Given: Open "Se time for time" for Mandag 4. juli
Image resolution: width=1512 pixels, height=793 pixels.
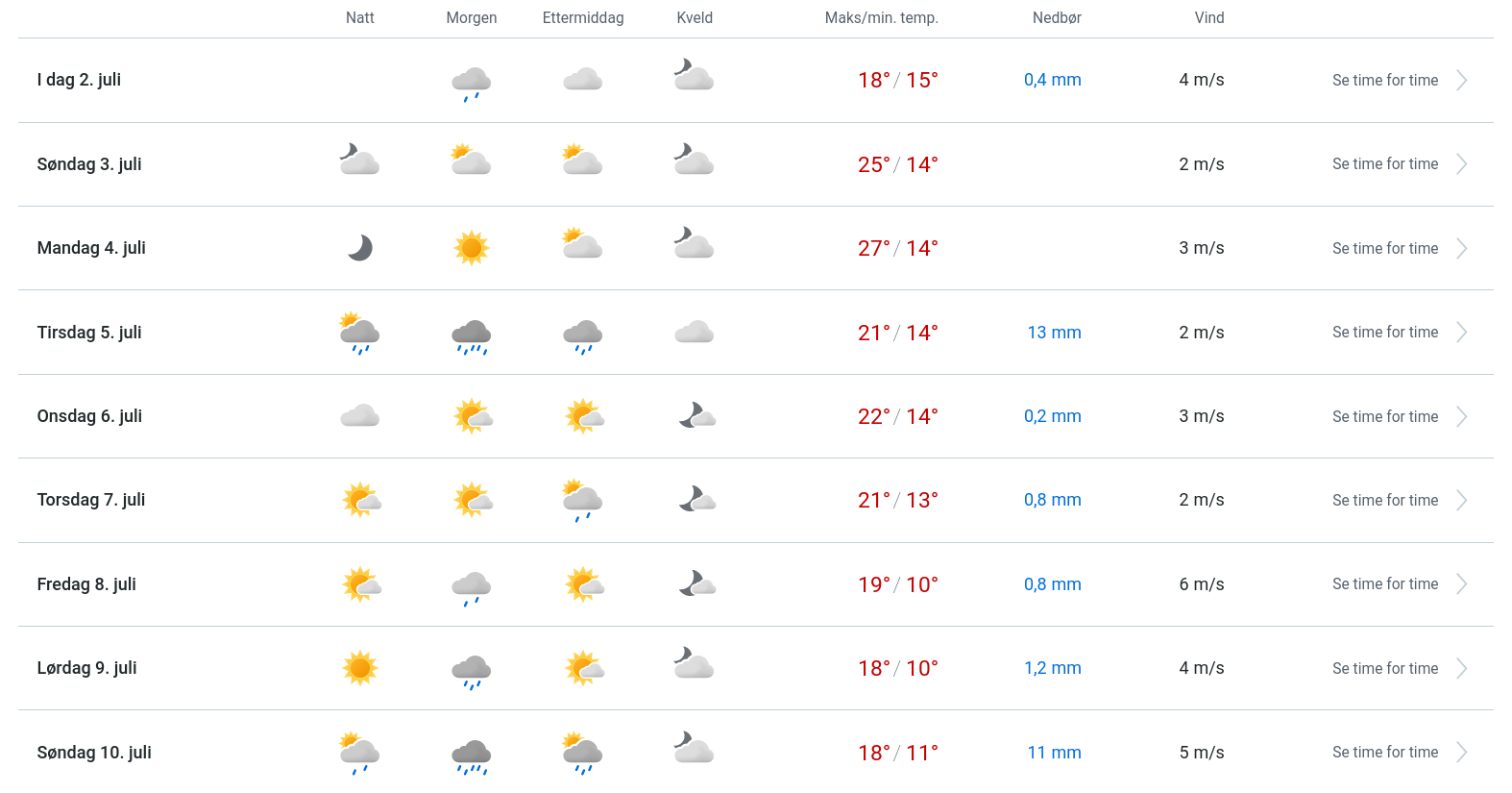Looking at the screenshot, I should 1384,249.
